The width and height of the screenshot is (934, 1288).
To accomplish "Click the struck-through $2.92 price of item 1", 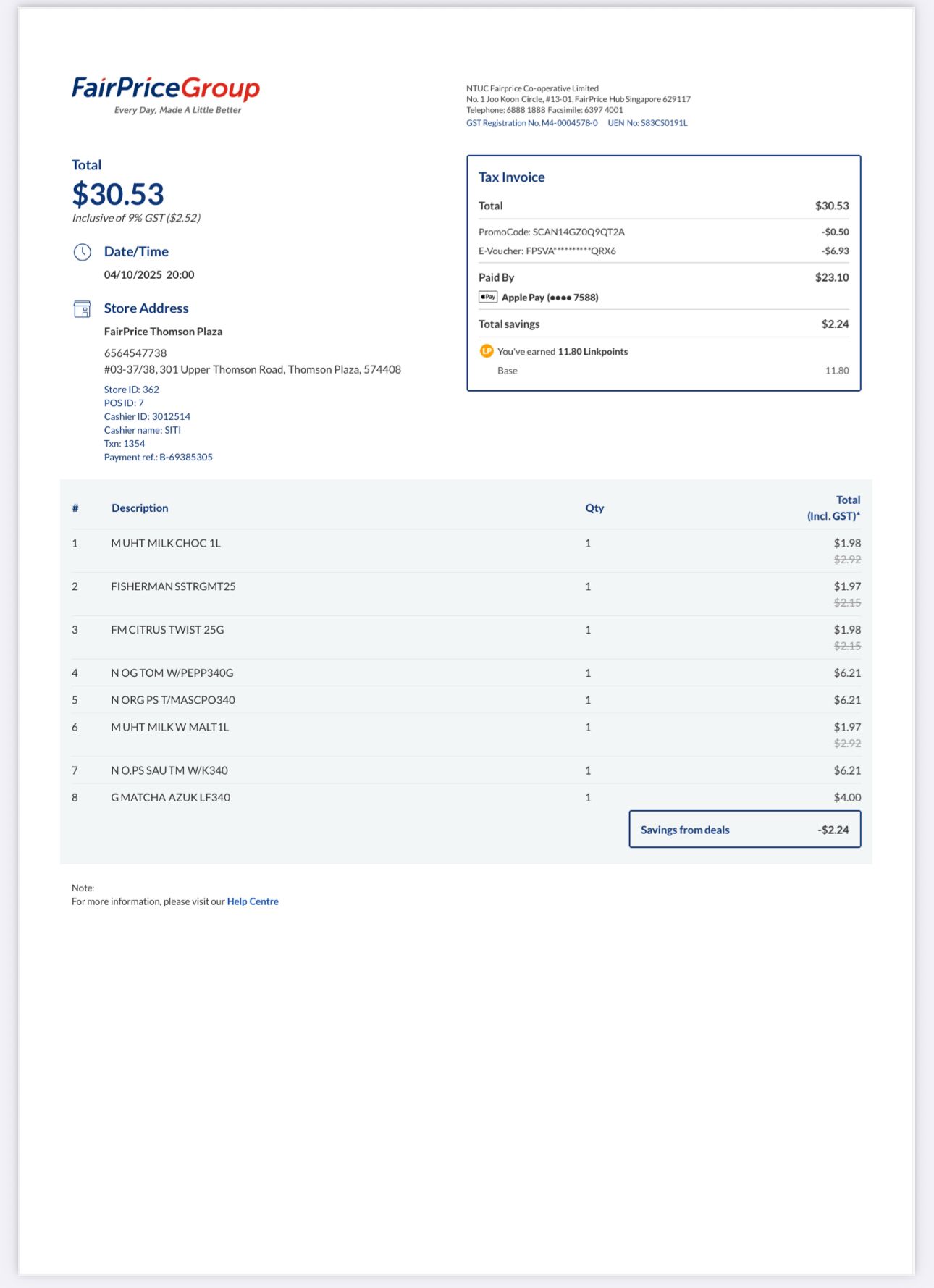I will (x=847, y=560).
